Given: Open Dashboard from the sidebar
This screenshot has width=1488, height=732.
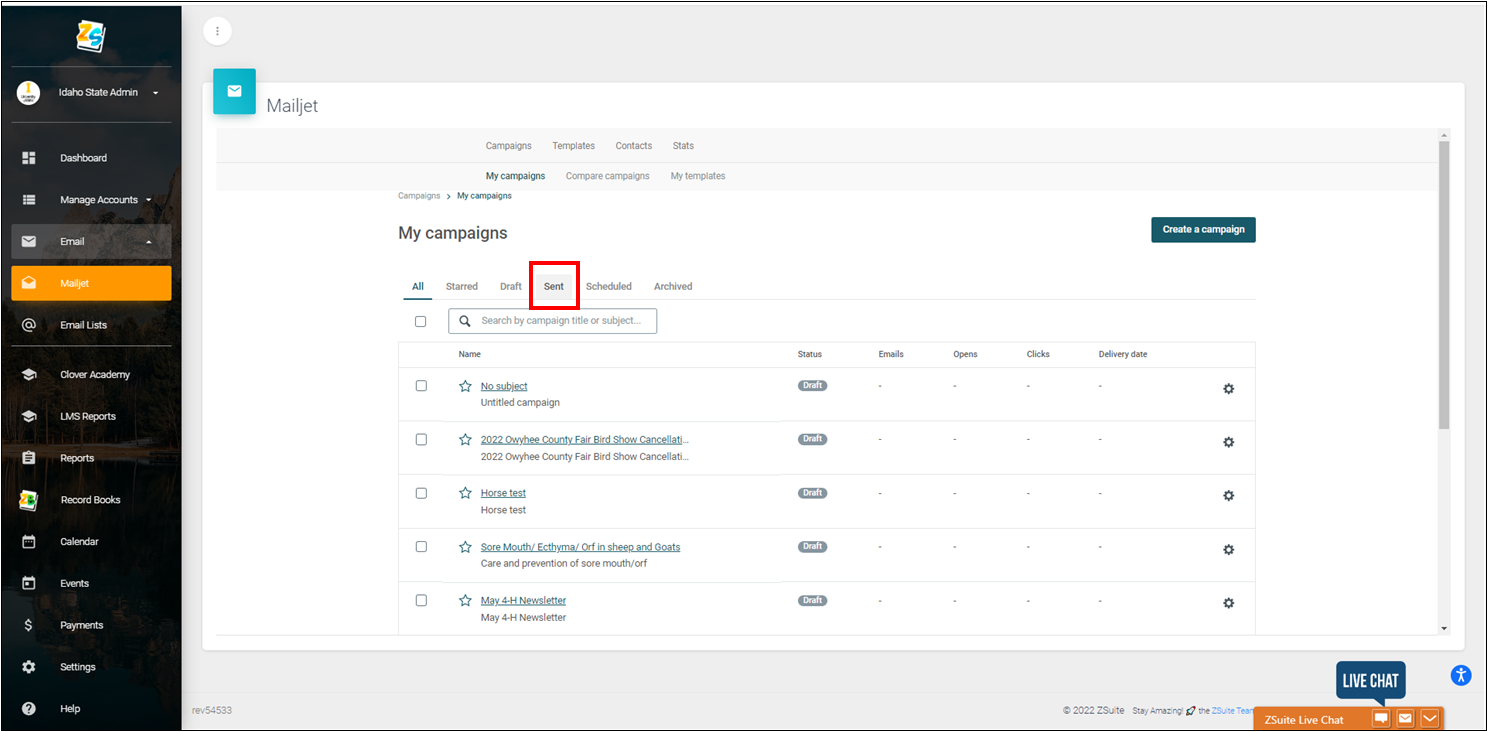Looking at the screenshot, I should pyautogui.click(x=83, y=158).
